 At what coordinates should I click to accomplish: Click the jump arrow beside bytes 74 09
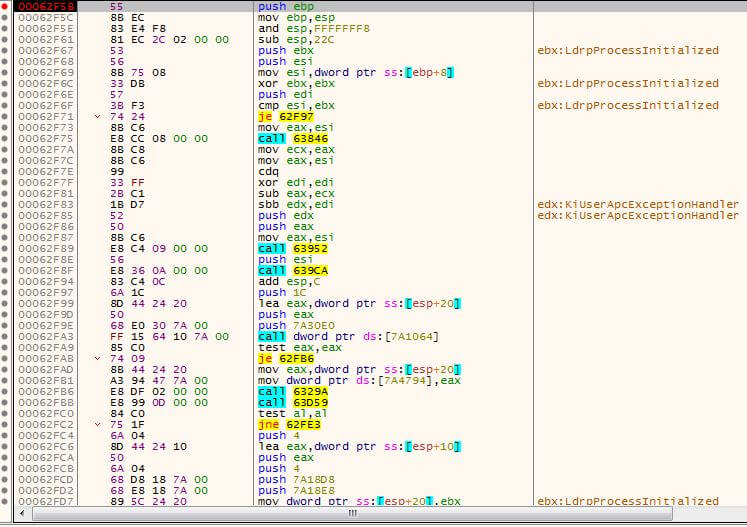tap(97, 359)
